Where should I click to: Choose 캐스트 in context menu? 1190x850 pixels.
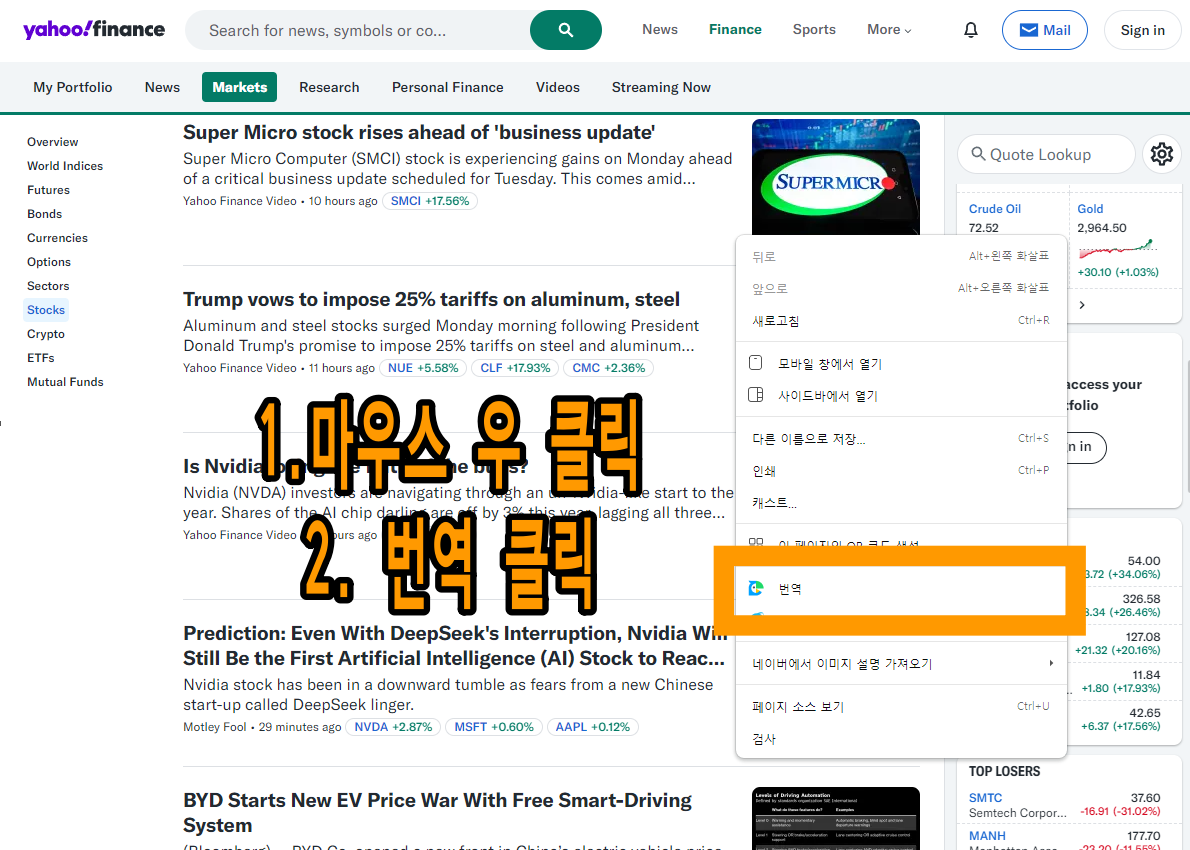click(x=901, y=502)
